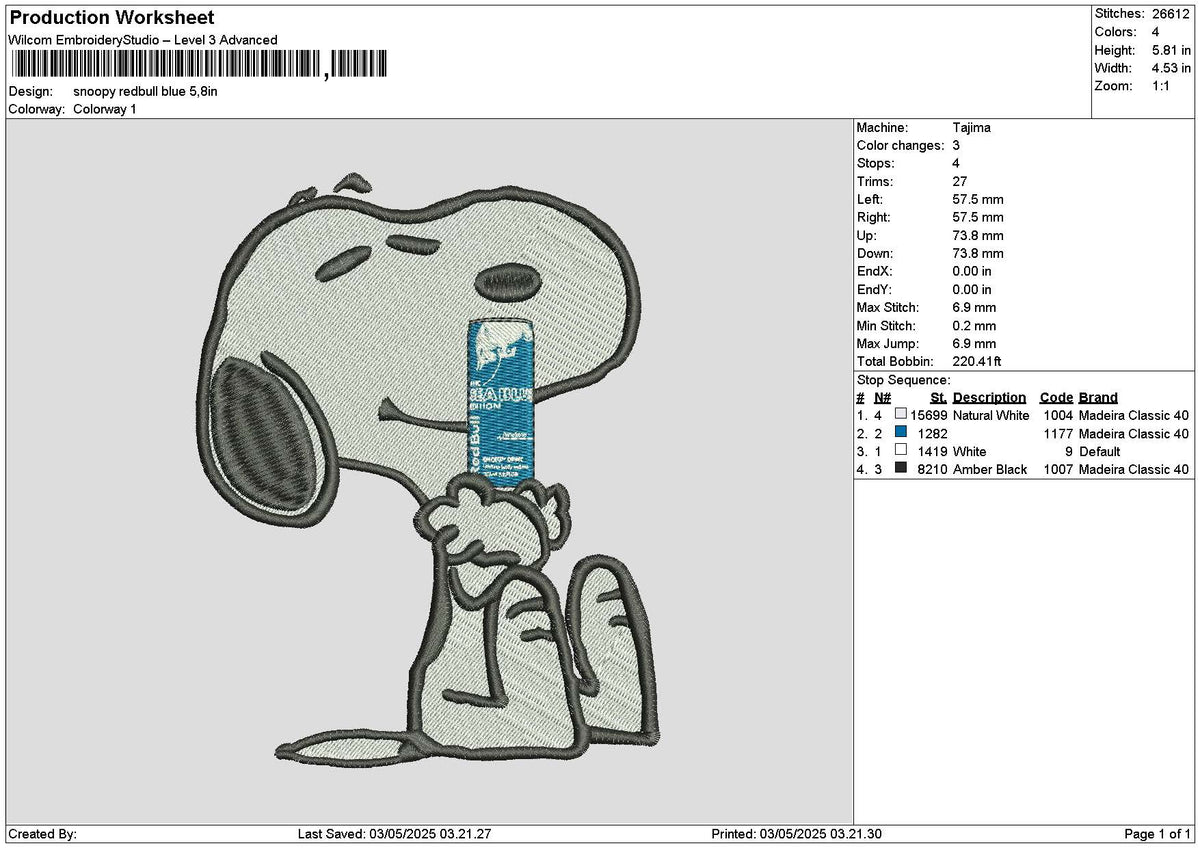Select the Colors count value 4

click(1156, 32)
